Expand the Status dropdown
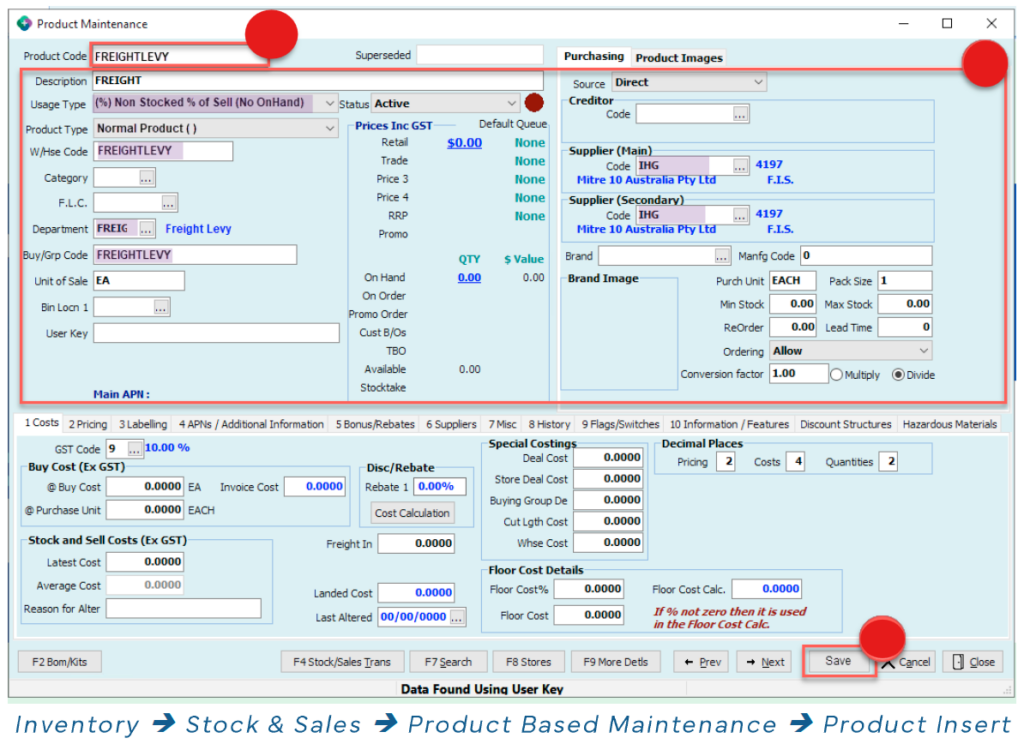 (511, 103)
